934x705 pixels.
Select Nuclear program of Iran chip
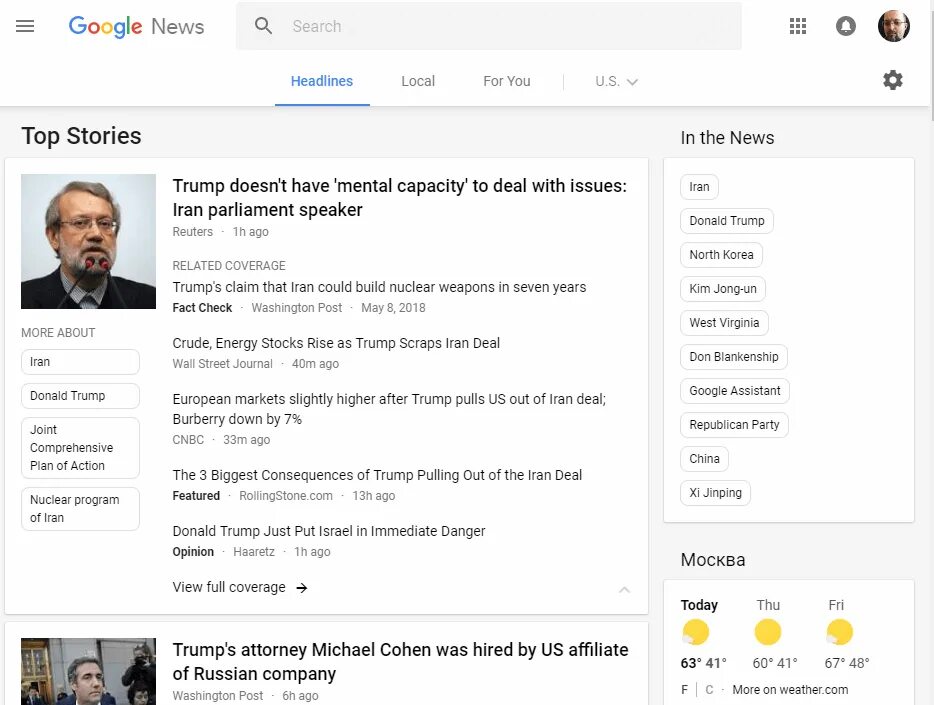click(x=80, y=509)
